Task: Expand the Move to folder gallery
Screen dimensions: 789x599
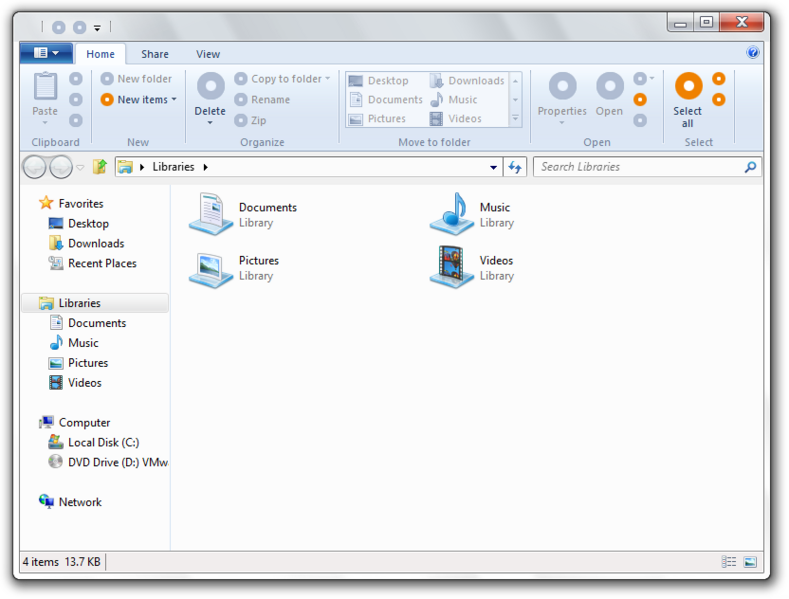Action: pyautogui.click(x=515, y=119)
